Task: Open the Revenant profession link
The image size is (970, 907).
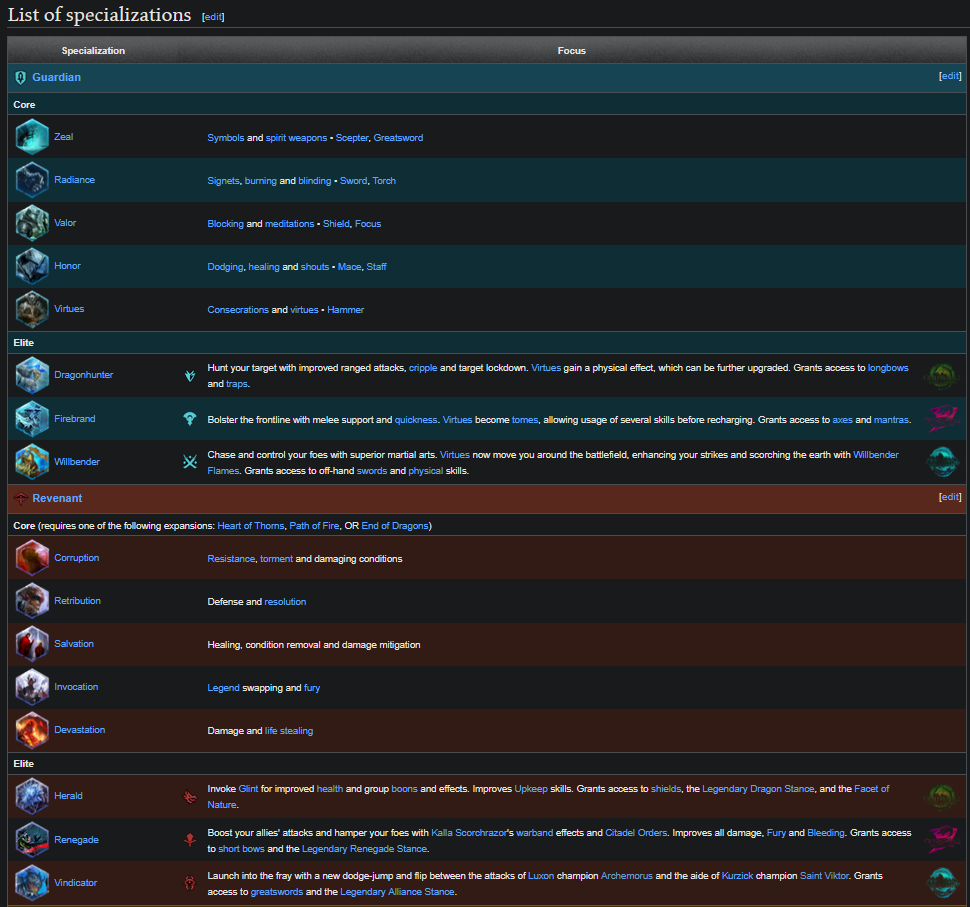Action: tap(57, 498)
